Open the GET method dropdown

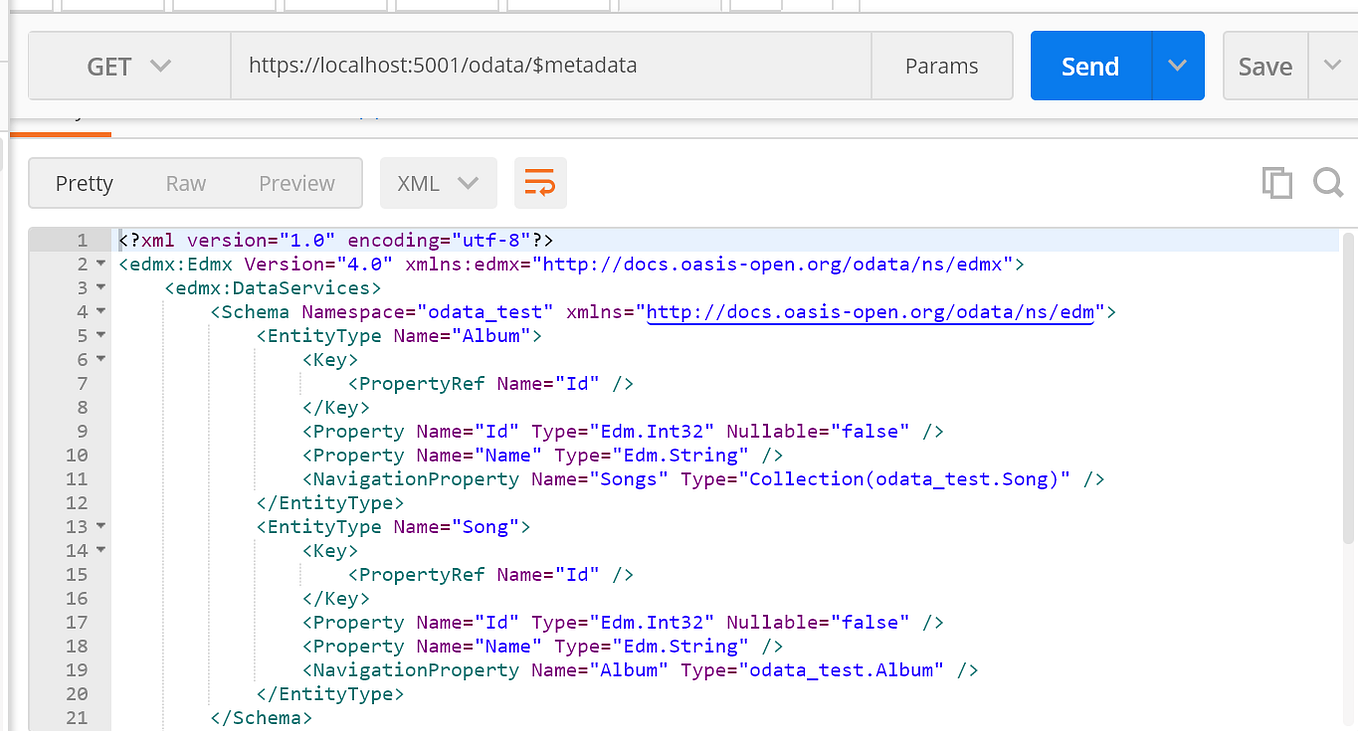click(130, 66)
